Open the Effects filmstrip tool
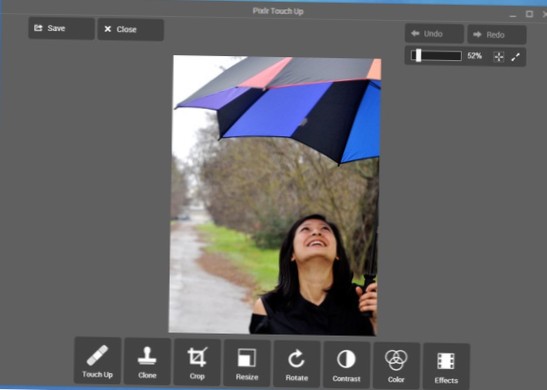Image resolution: width=547 pixels, height=390 pixels. (x=446, y=367)
